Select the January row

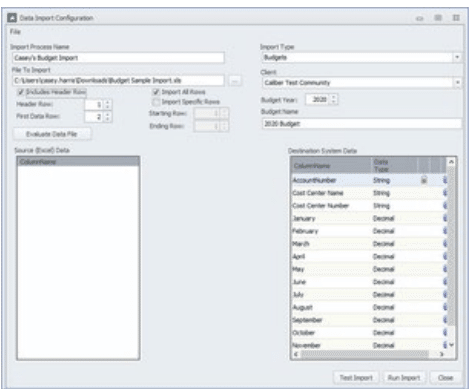pos(369,218)
